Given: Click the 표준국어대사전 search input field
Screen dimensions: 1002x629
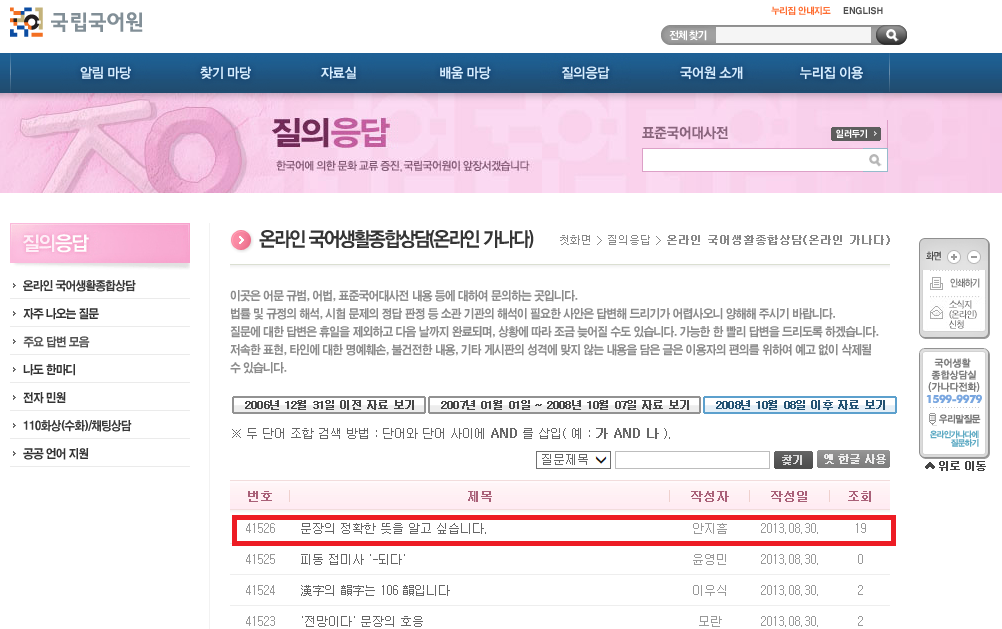Looking at the screenshot, I should click(753, 160).
